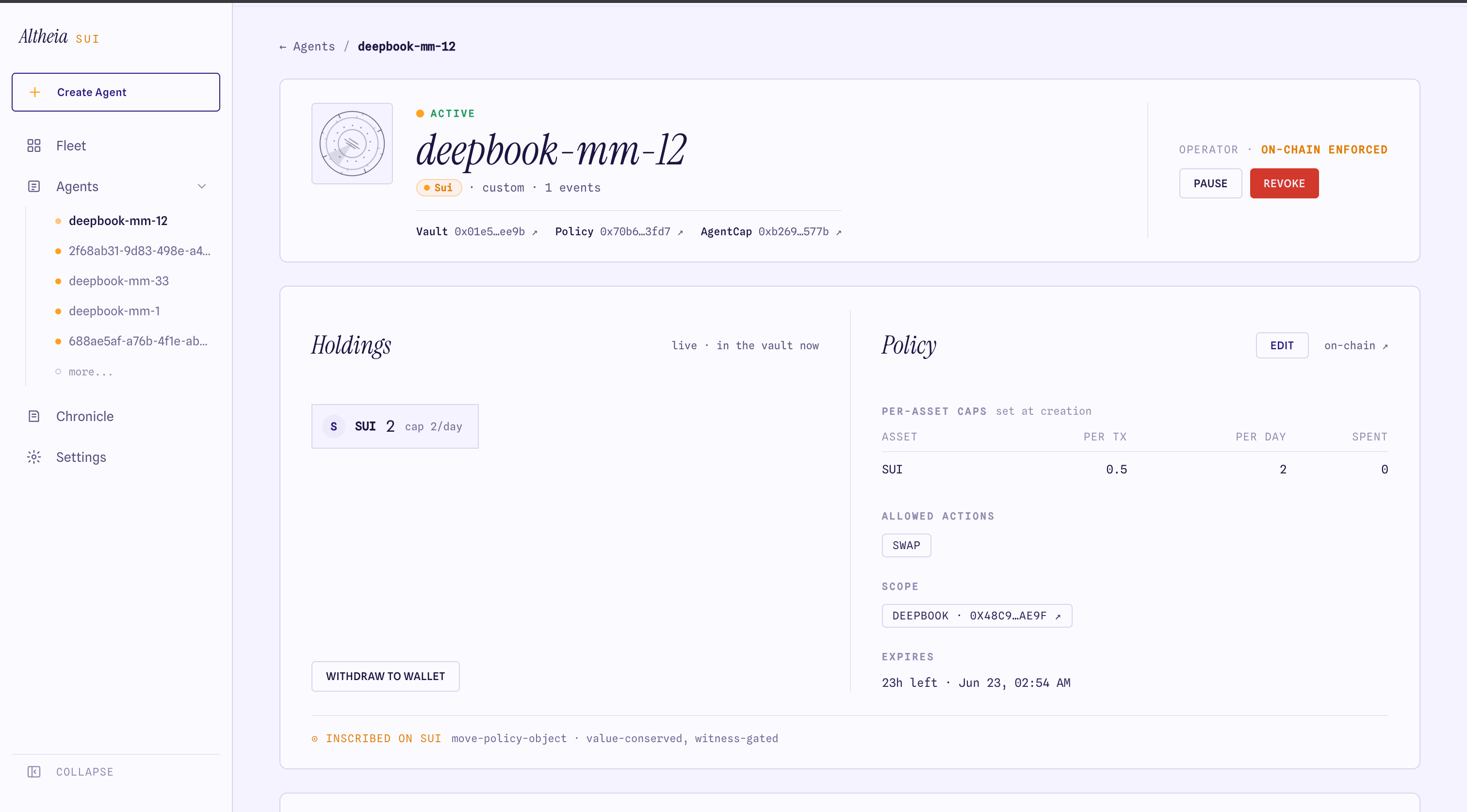Click the Sui network badge
This screenshot has height=812, width=1467.
coord(439,188)
